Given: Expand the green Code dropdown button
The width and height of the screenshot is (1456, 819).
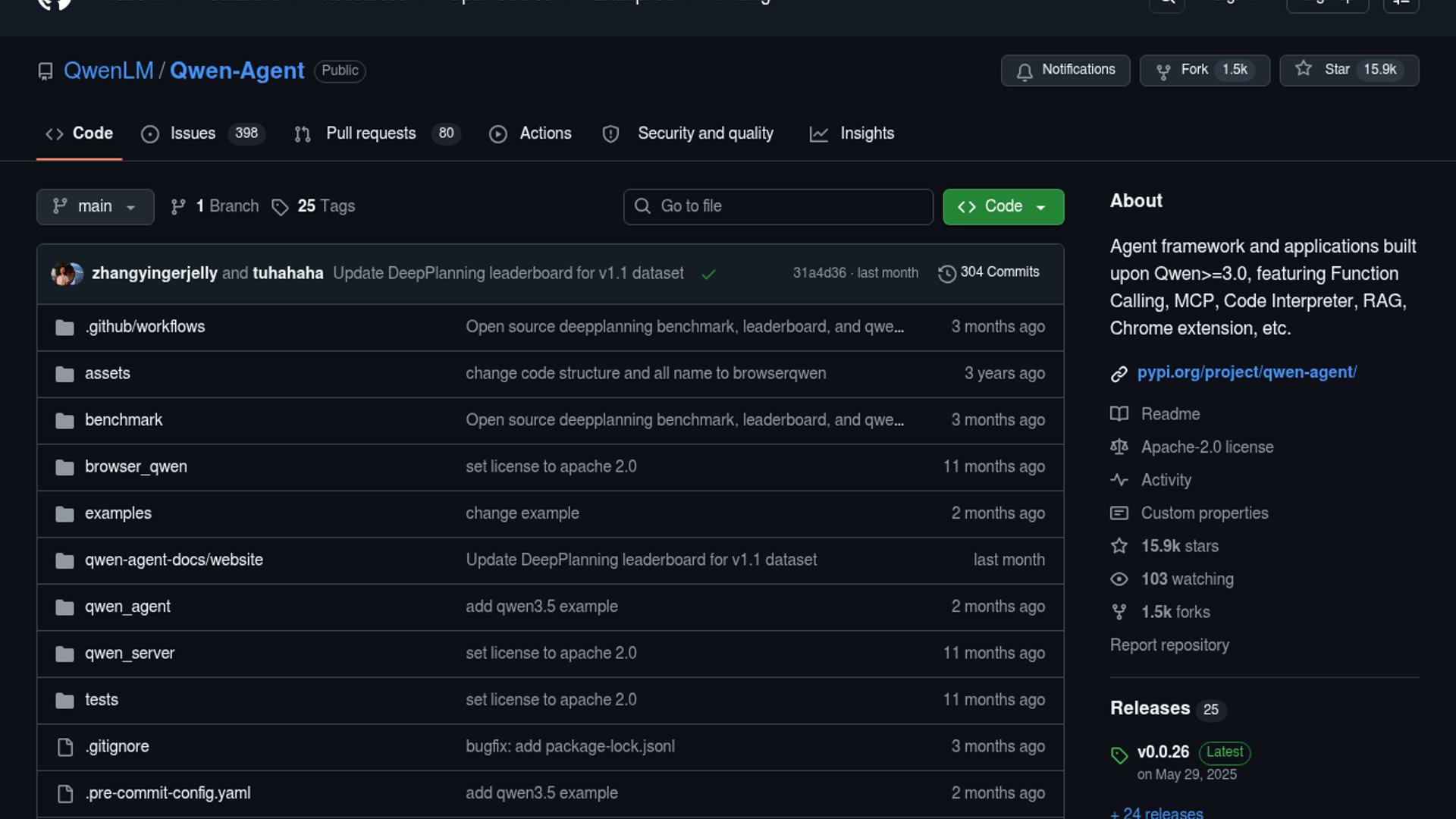Looking at the screenshot, I should [x=1003, y=207].
